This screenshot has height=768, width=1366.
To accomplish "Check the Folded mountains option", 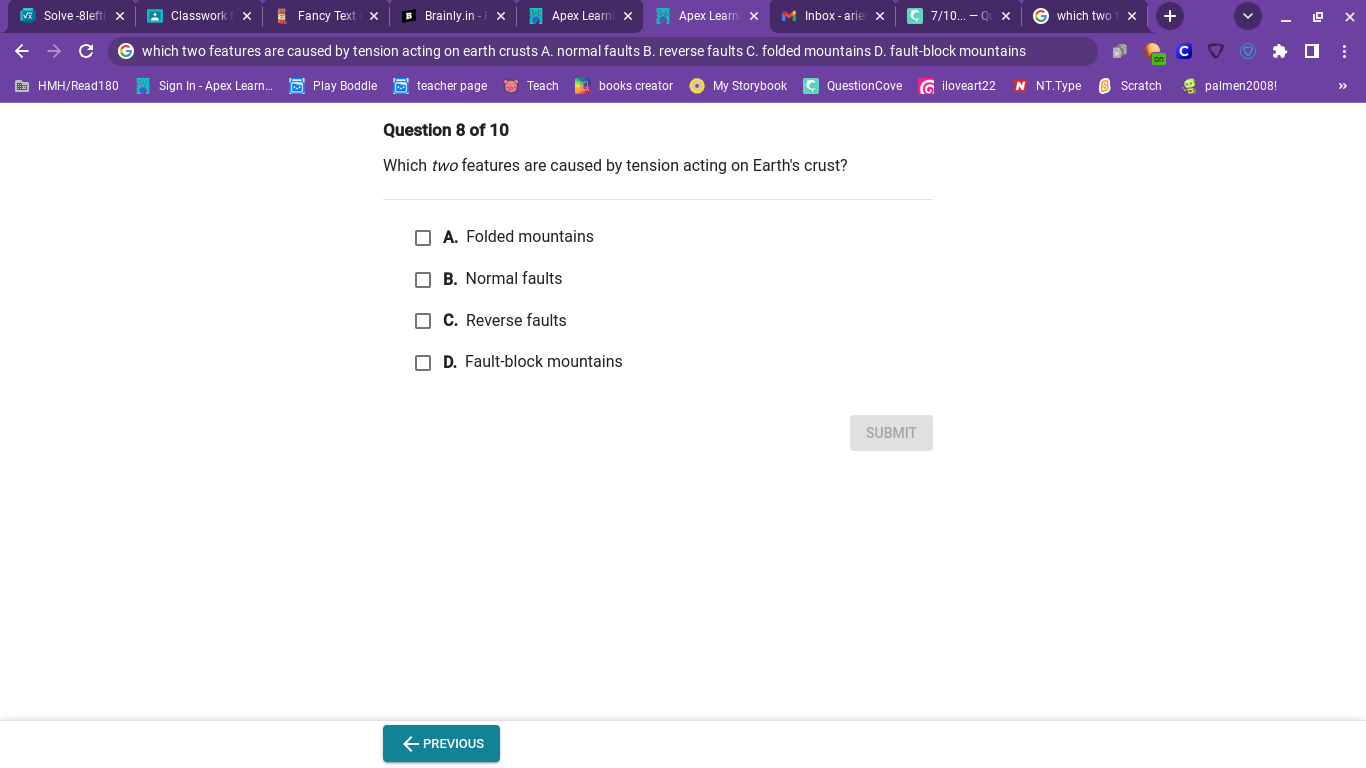I will click(423, 238).
